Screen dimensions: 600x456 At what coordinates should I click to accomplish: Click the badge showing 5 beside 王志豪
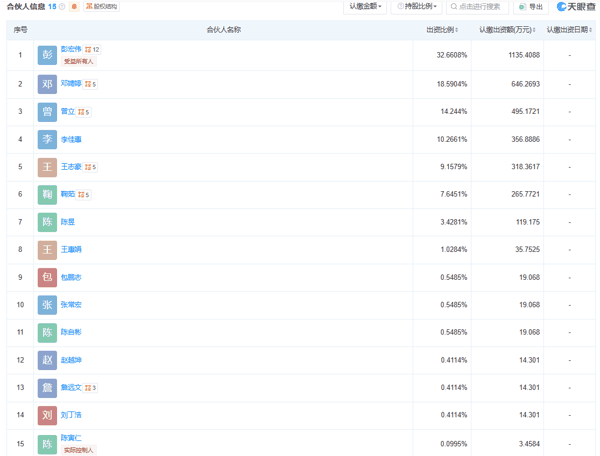pos(90,167)
